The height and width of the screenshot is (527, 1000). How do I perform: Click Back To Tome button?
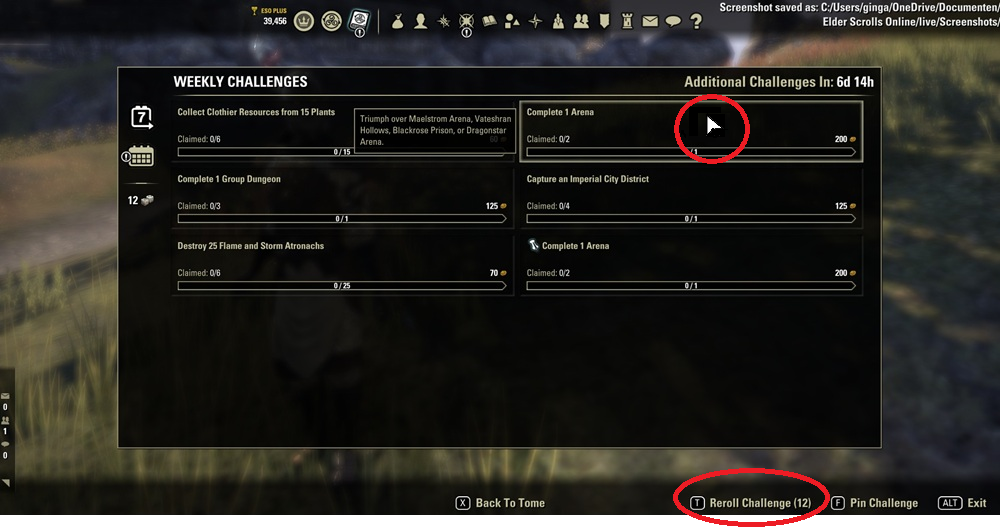coord(500,503)
